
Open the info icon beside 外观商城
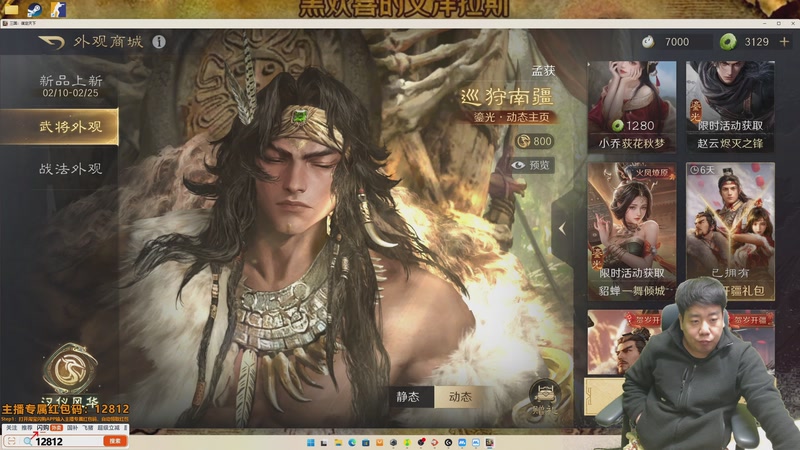click(159, 42)
